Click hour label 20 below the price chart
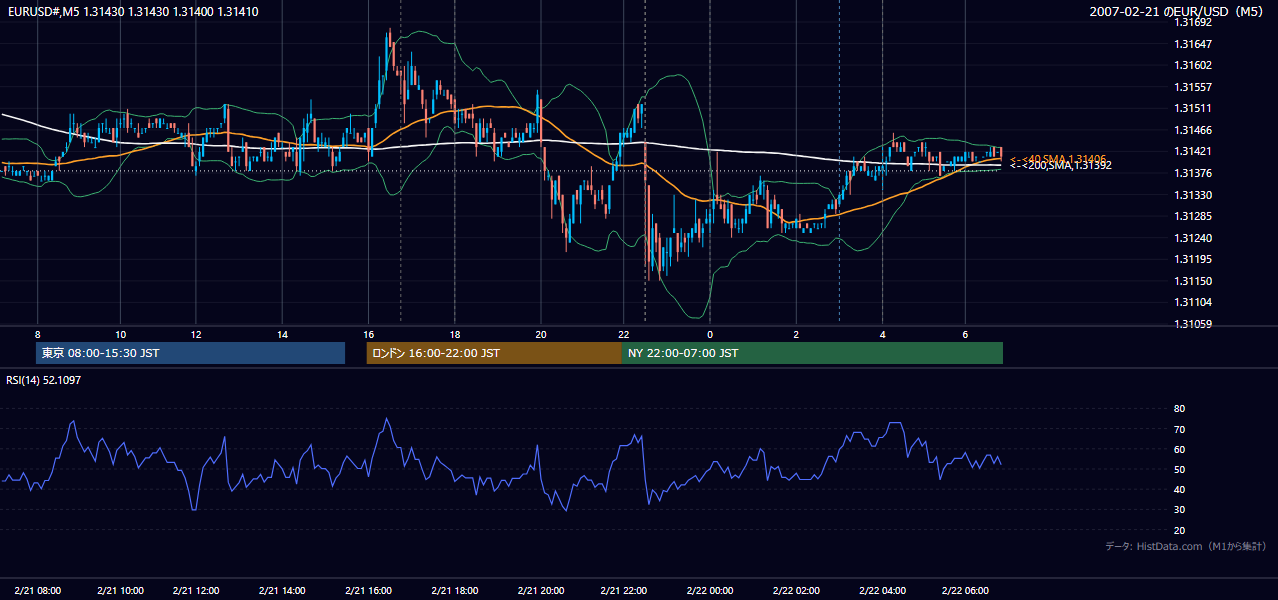This screenshot has height=600, width=1278. click(541, 334)
